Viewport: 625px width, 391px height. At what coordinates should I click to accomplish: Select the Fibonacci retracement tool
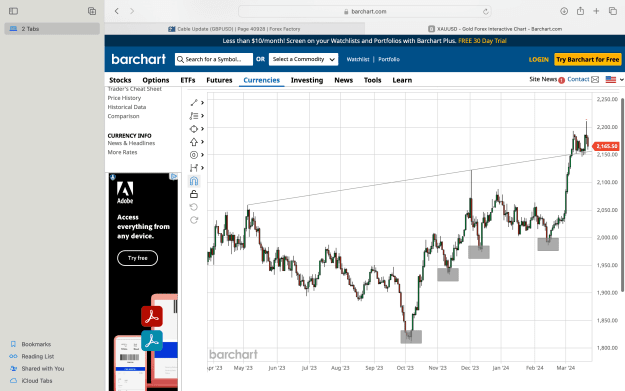pyautogui.click(x=194, y=116)
